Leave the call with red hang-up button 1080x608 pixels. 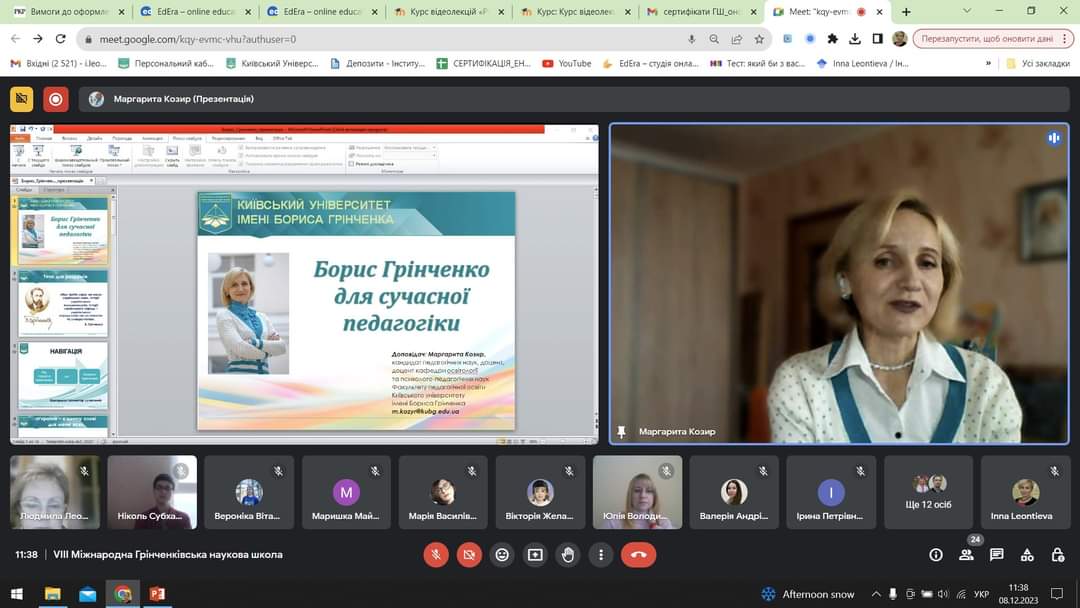[638, 554]
